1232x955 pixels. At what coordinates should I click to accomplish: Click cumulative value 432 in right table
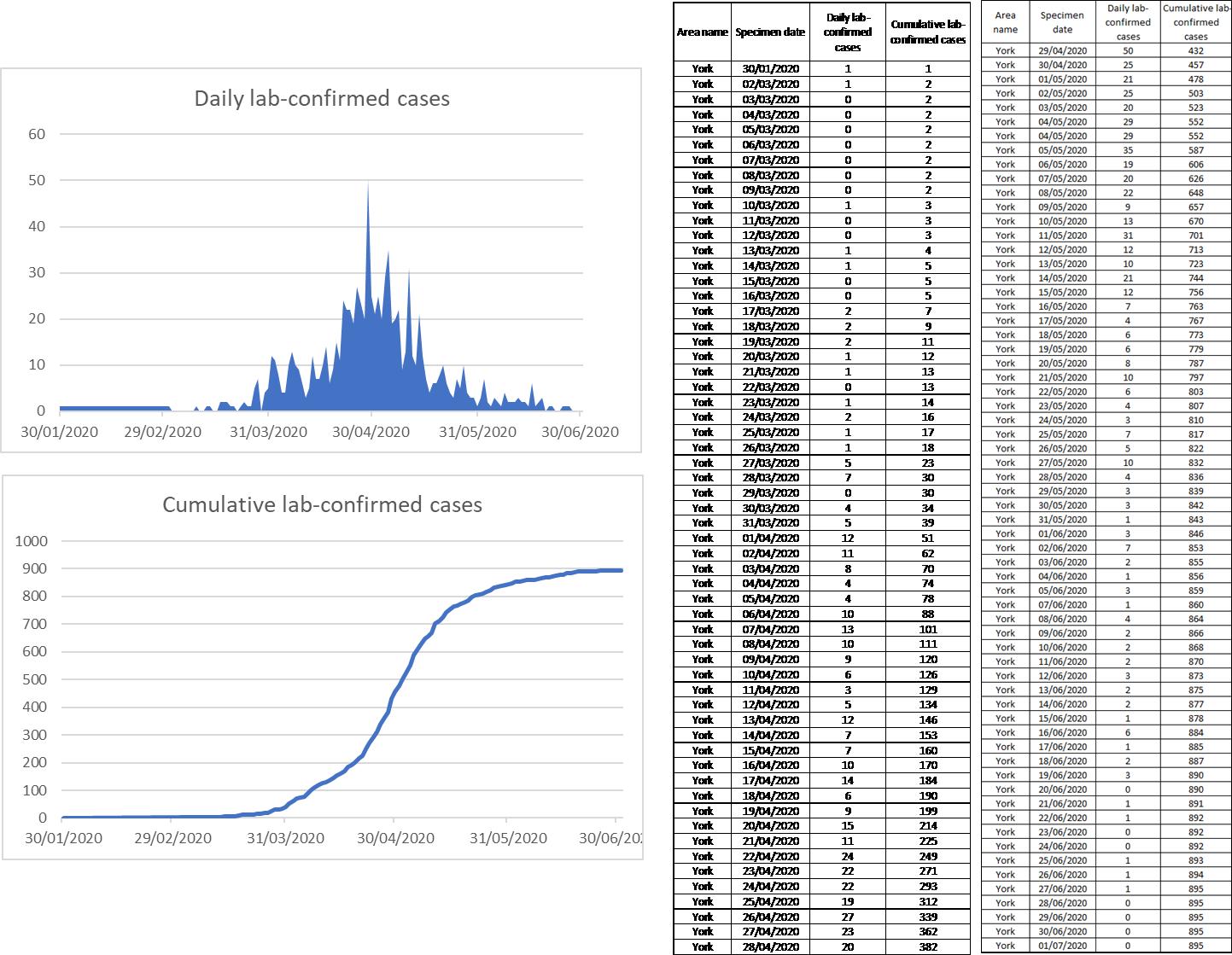(x=1195, y=50)
